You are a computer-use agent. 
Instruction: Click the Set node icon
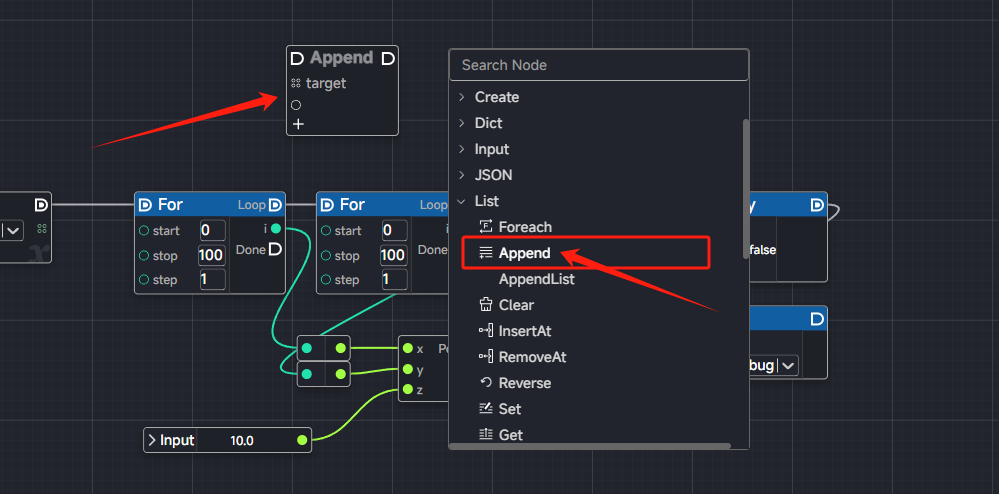click(486, 409)
